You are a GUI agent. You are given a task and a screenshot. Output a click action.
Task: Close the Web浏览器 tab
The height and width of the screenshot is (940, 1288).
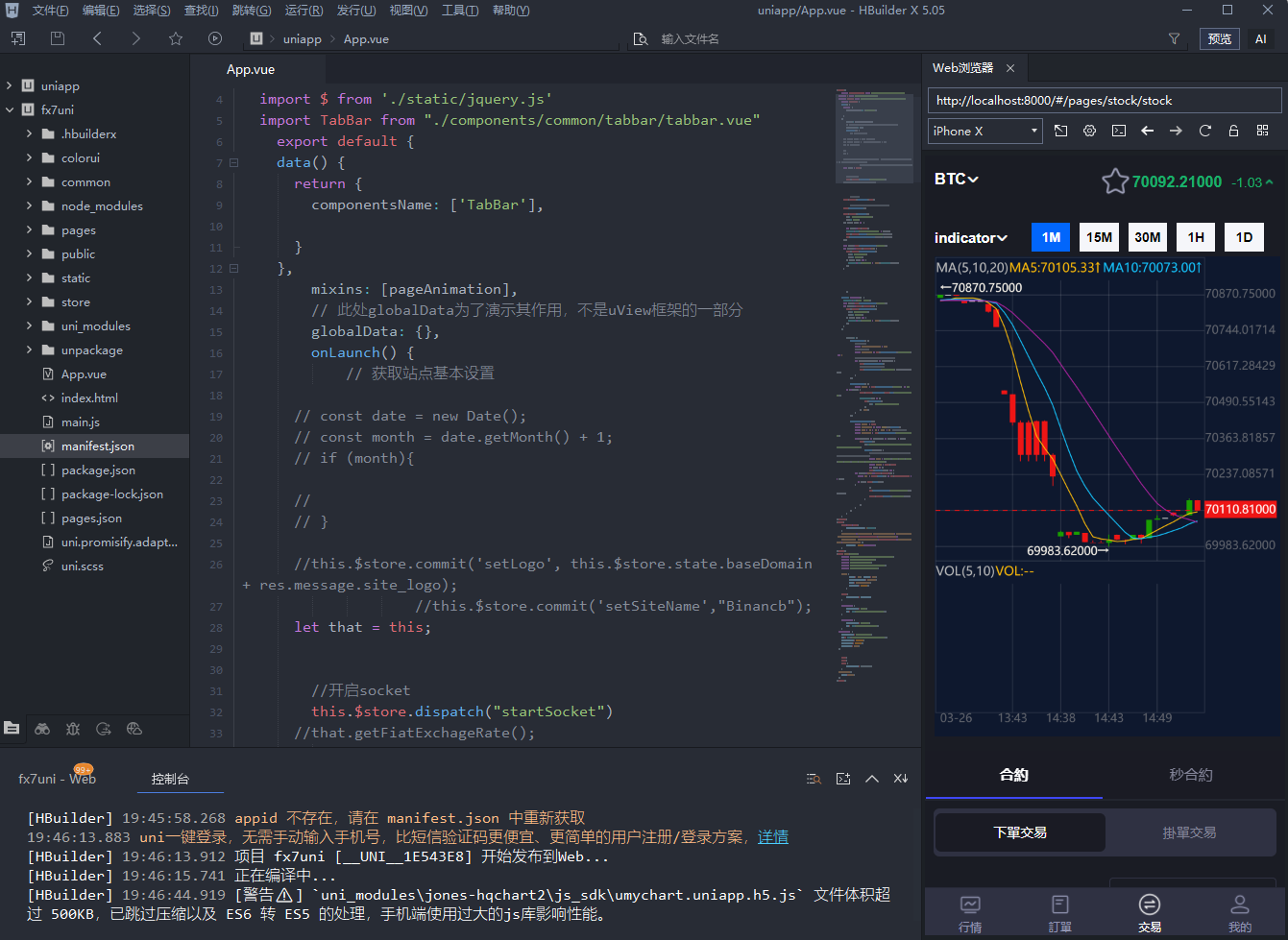tap(1010, 68)
